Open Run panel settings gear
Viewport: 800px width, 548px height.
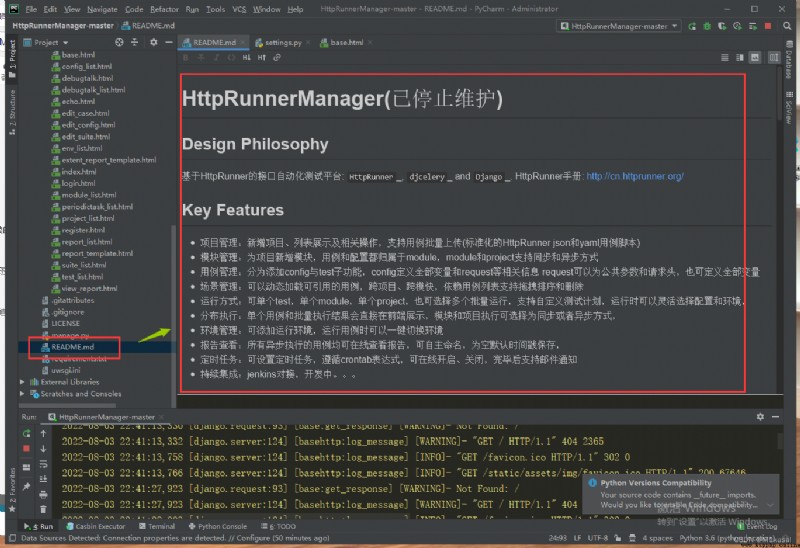(760, 417)
